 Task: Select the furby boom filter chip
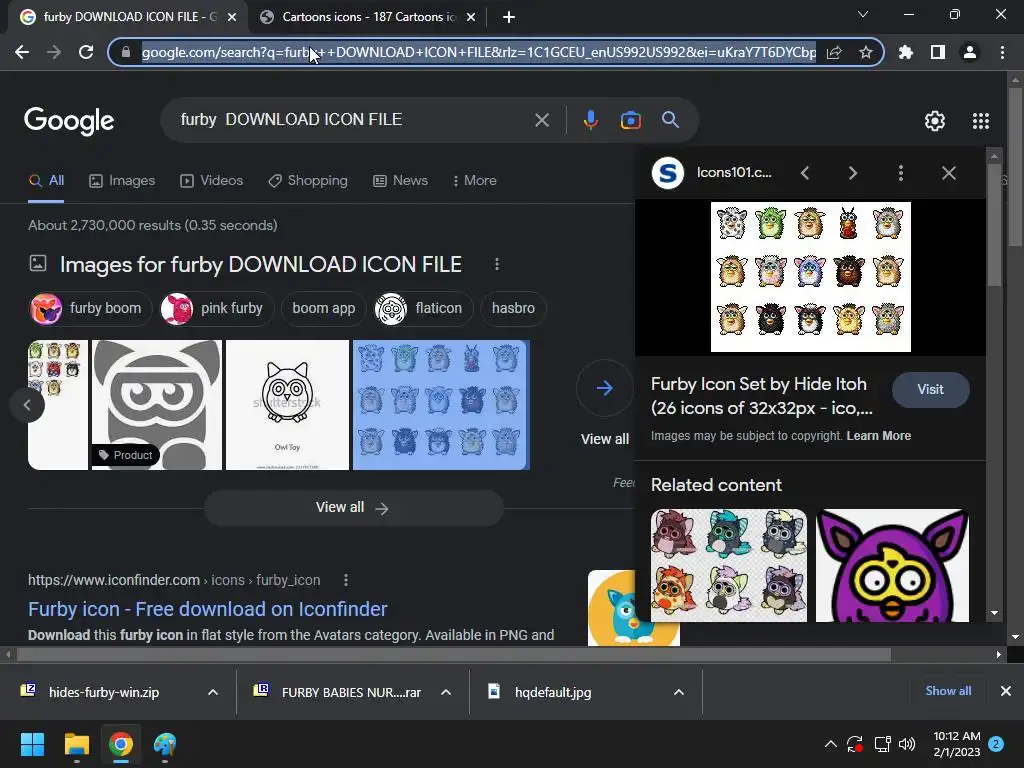pos(90,308)
